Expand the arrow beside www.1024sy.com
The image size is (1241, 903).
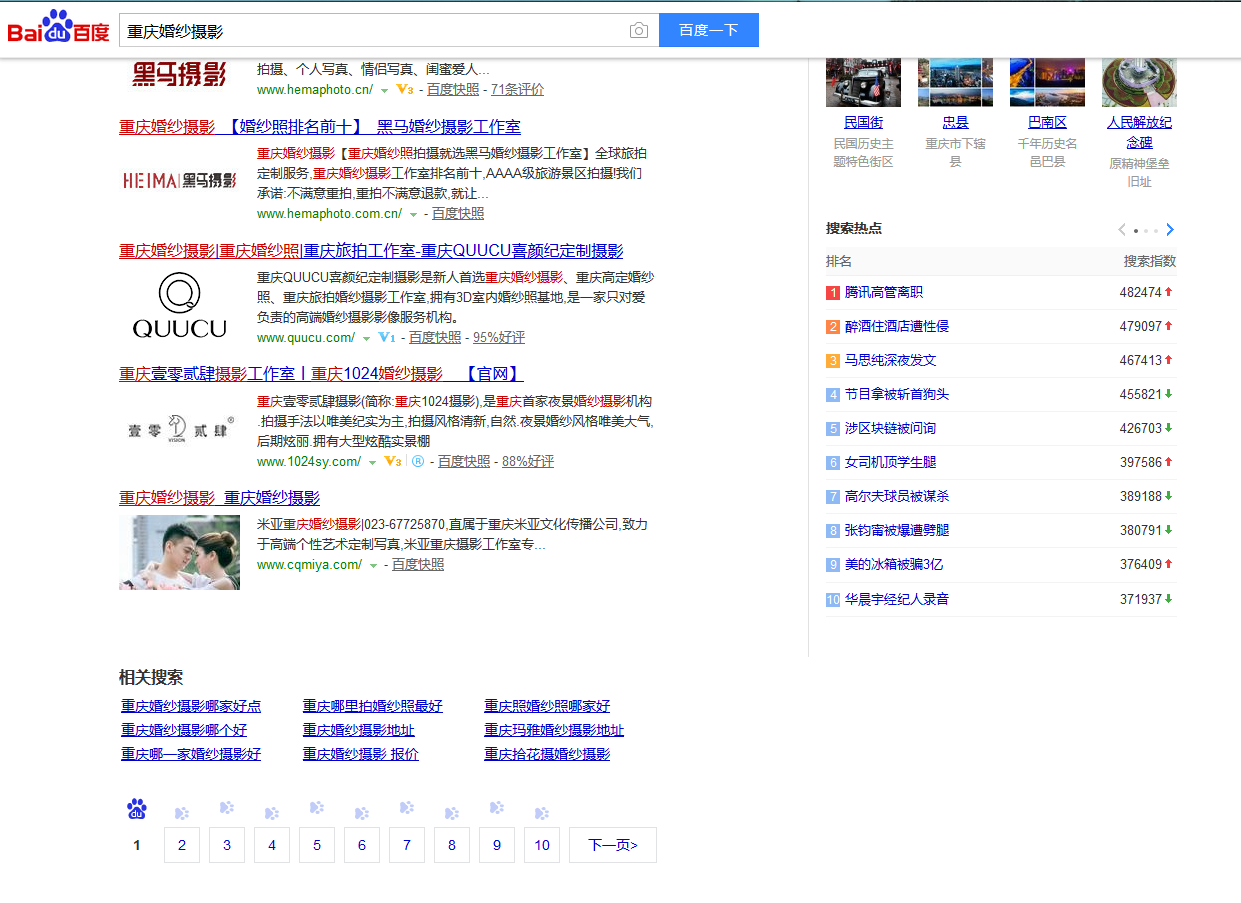[372, 462]
